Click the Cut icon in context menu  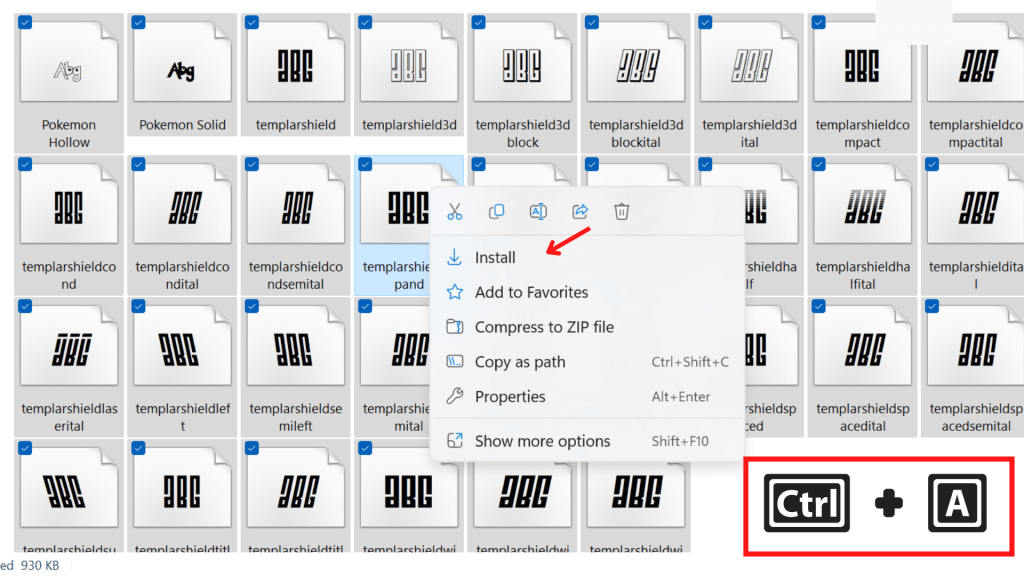pyautogui.click(x=455, y=212)
